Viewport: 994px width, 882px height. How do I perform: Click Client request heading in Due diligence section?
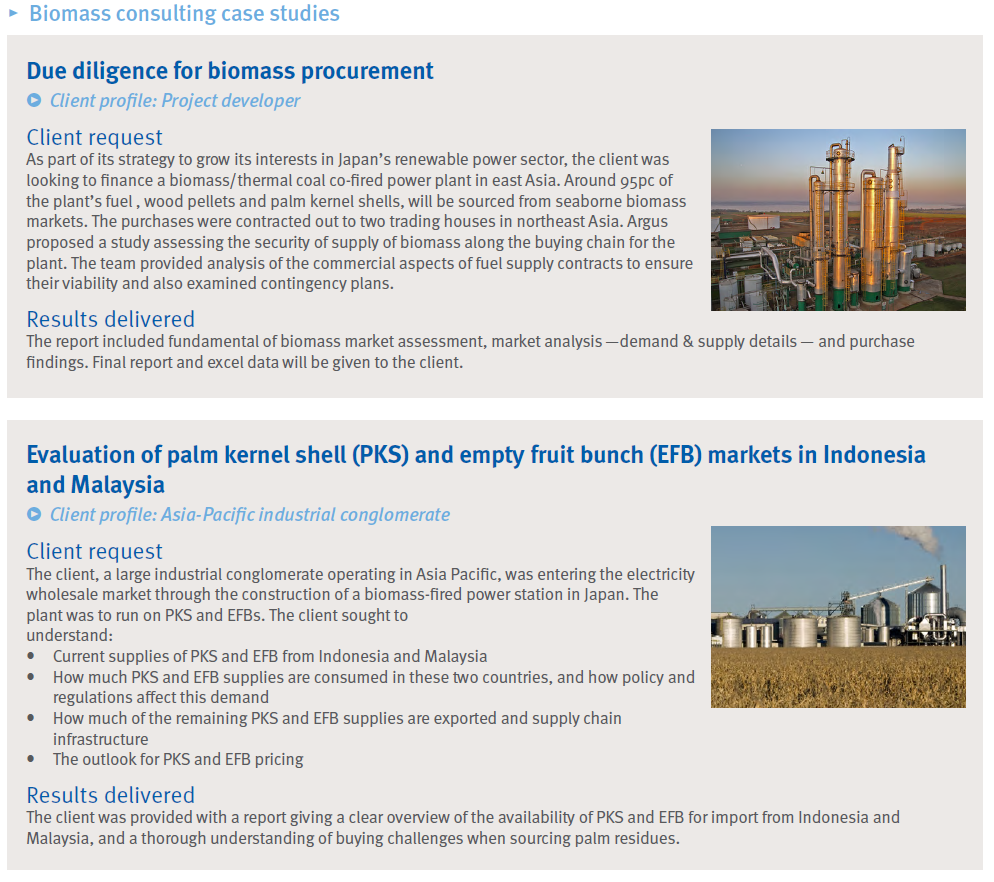(x=94, y=137)
